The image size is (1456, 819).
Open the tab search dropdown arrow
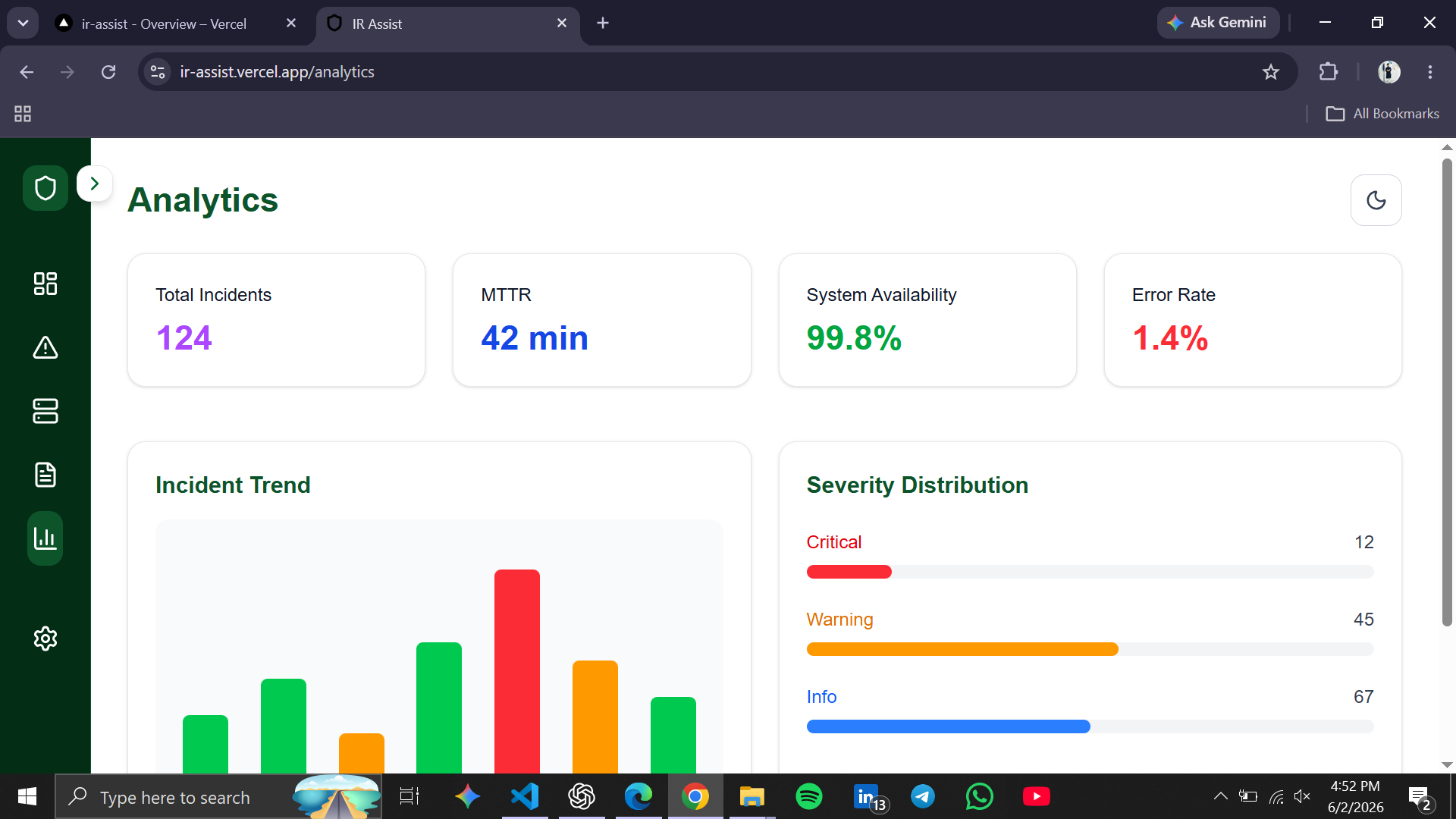[x=23, y=23]
